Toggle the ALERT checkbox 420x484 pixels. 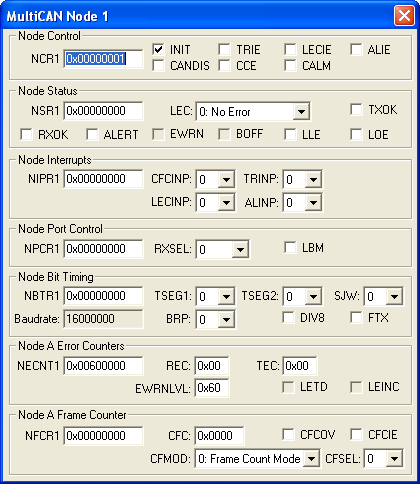pos(92,135)
